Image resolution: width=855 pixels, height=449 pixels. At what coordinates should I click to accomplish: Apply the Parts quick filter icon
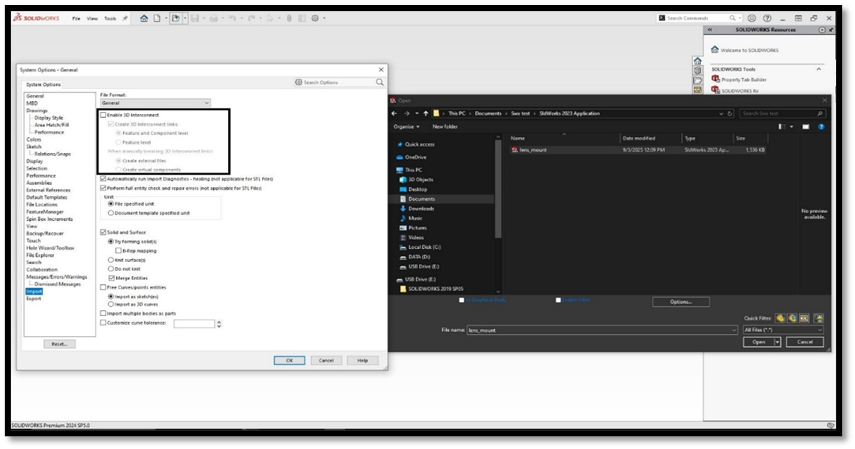click(x=780, y=318)
